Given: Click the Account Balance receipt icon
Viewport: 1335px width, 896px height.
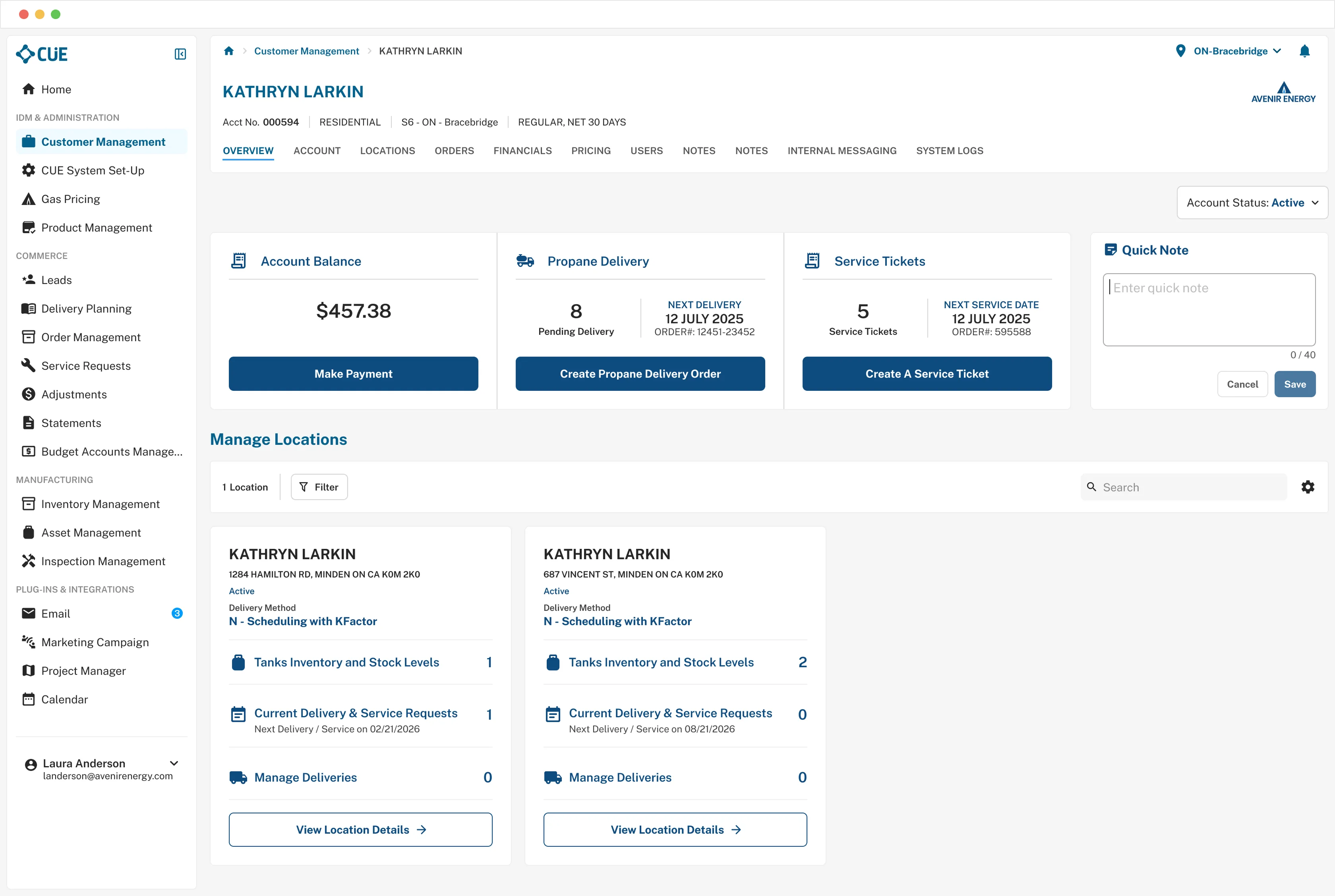Looking at the screenshot, I should pyautogui.click(x=239, y=261).
